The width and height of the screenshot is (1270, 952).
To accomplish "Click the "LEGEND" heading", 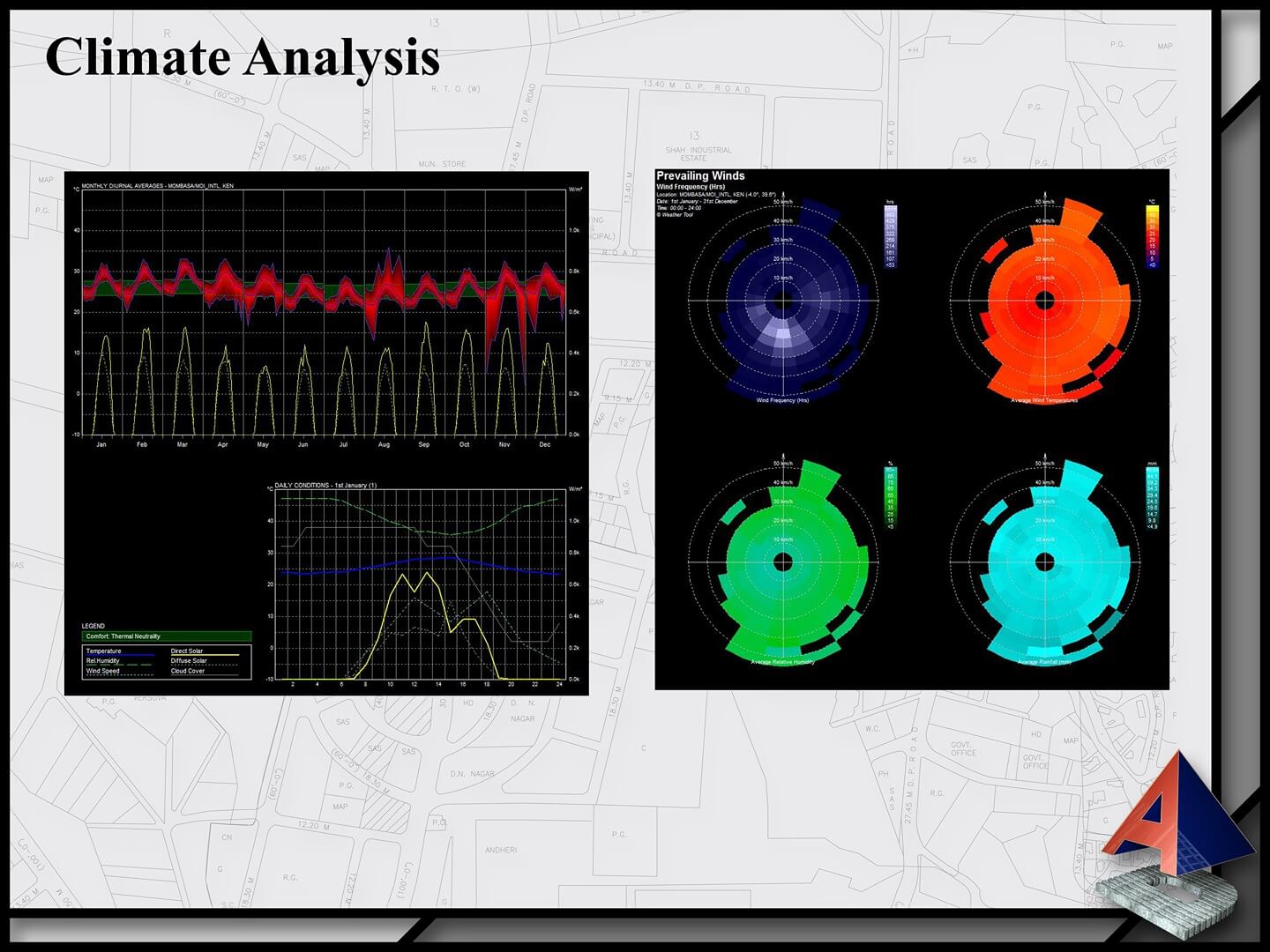I will click(x=93, y=626).
